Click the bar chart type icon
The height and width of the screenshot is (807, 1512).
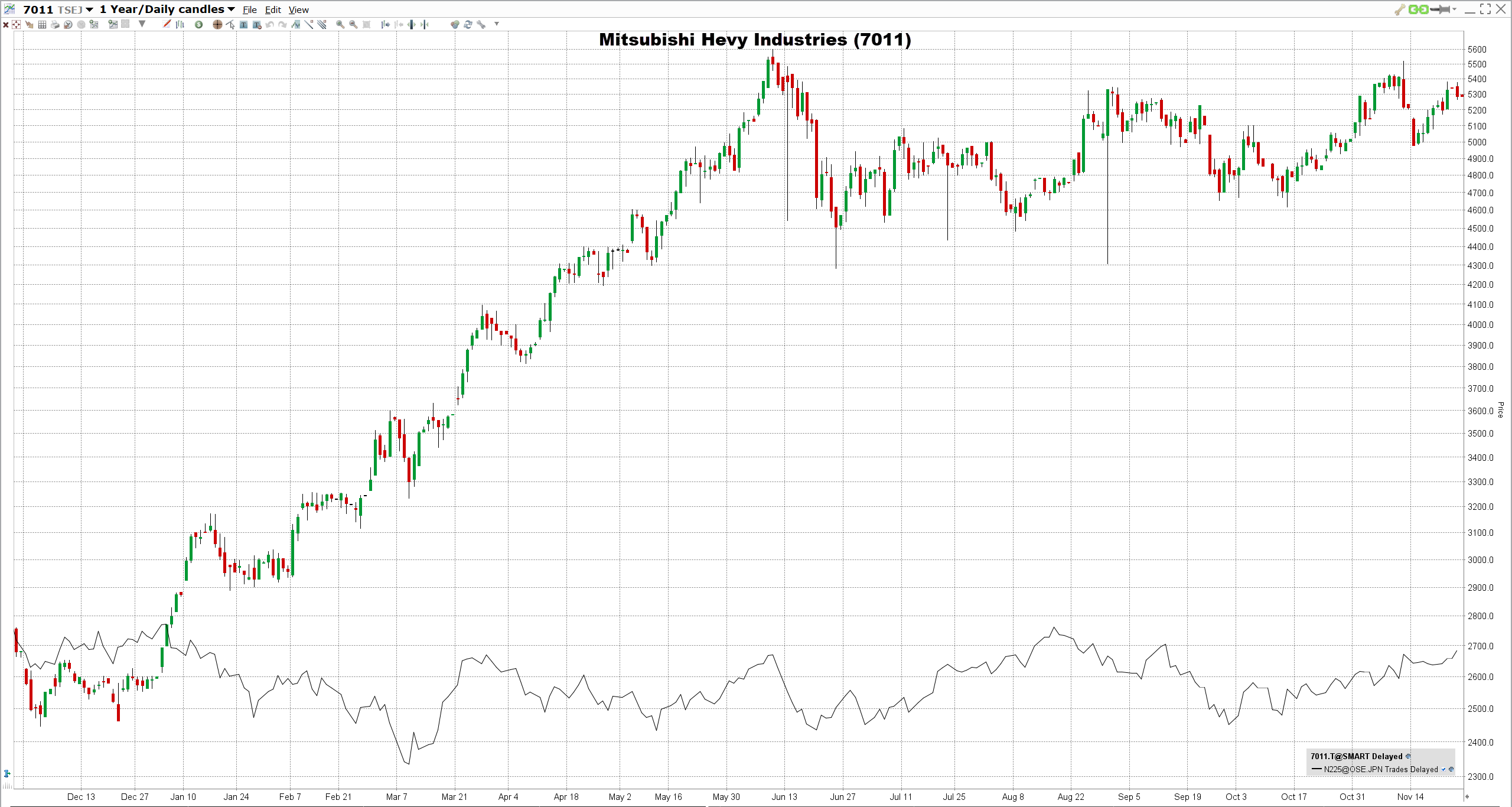click(x=180, y=24)
